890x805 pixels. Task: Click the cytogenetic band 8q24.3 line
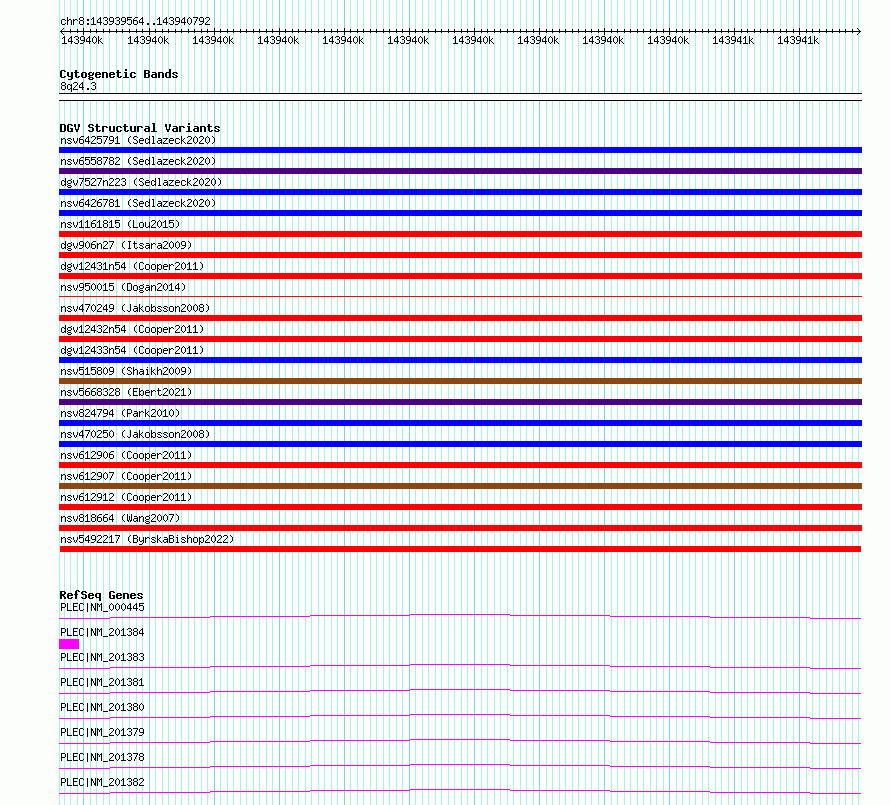[460, 97]
